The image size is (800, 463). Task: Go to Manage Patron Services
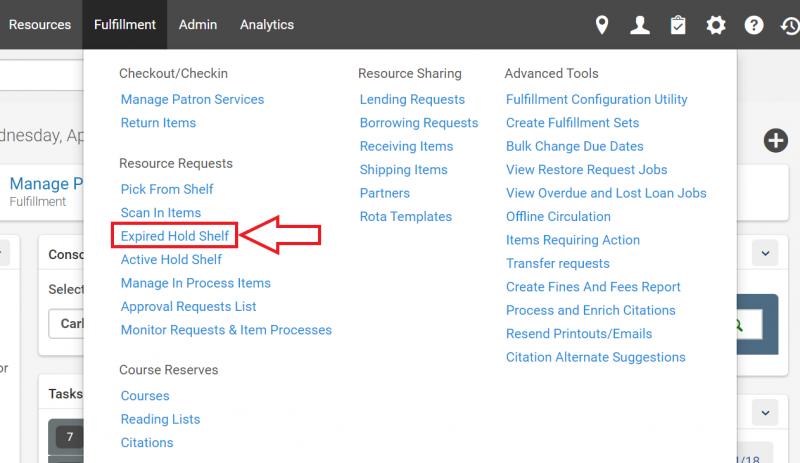[x=192, y=100]
